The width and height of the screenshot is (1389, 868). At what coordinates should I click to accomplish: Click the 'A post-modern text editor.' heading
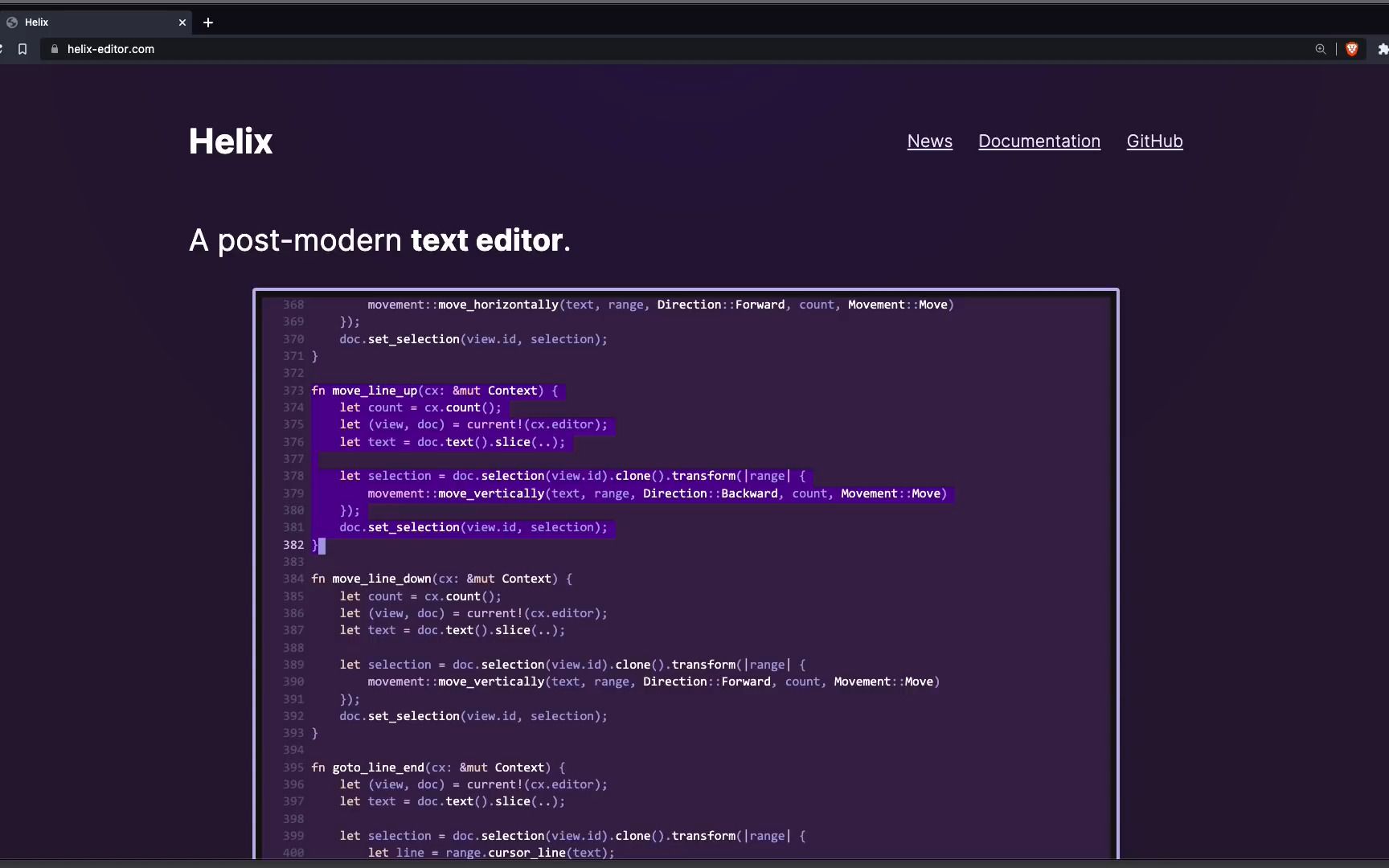pyautogui.click(x=379, y=240)
